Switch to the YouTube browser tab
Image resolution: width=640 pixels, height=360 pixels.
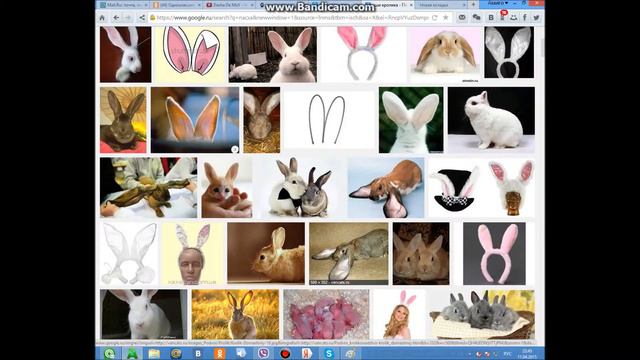pyautogui.click(x=229, y=5)
